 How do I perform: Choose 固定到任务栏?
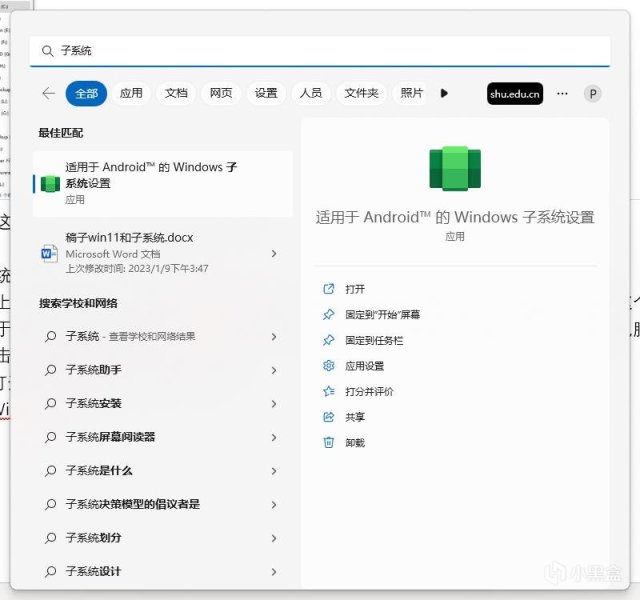pyautogui.click(x=374, y=340)
